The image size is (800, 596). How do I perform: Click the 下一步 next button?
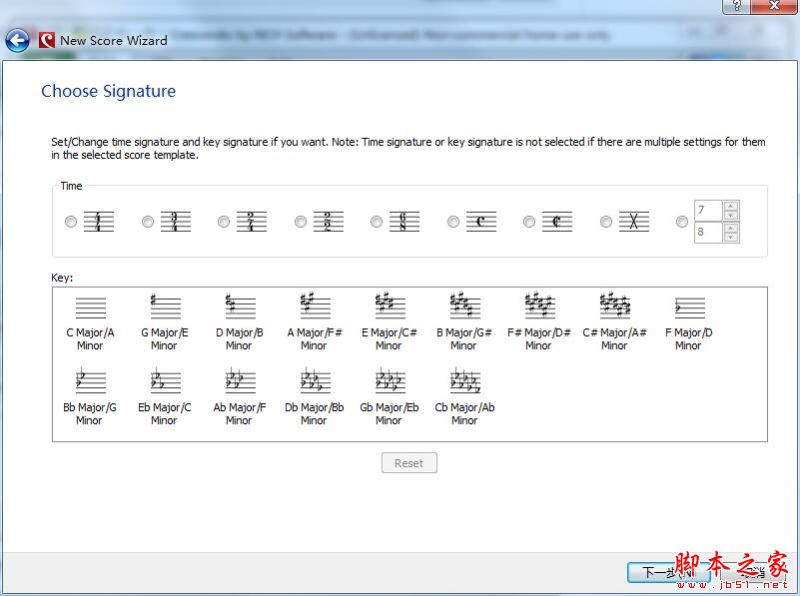coord(668,573)
